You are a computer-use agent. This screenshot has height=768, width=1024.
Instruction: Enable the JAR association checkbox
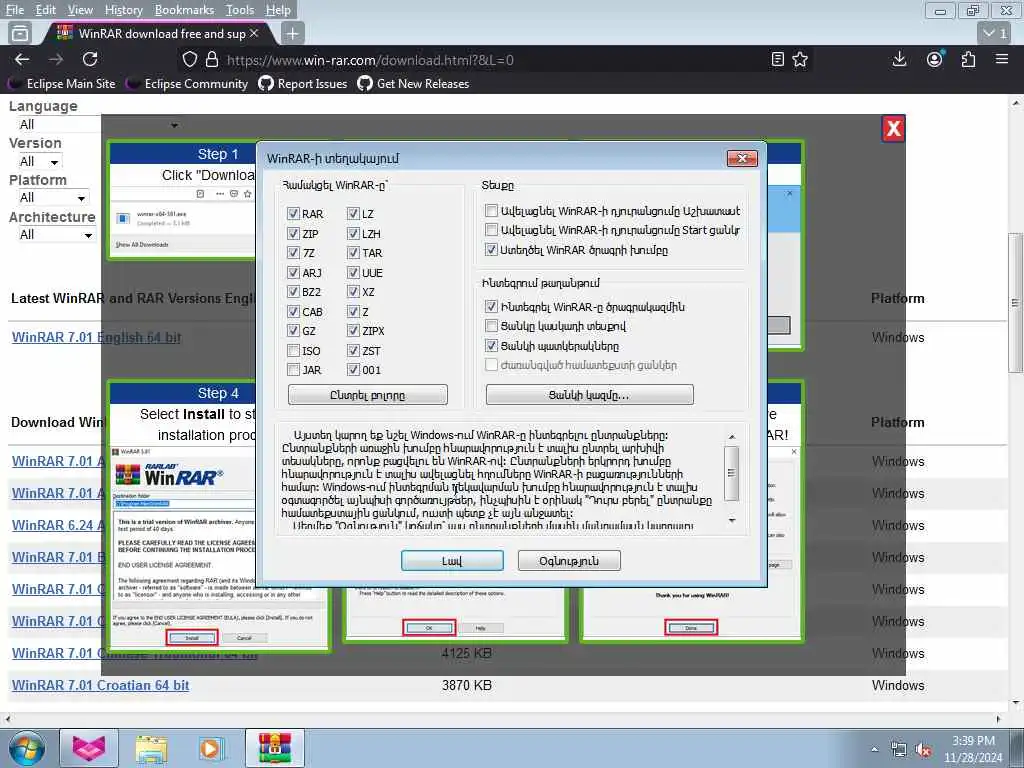point(293,370)
